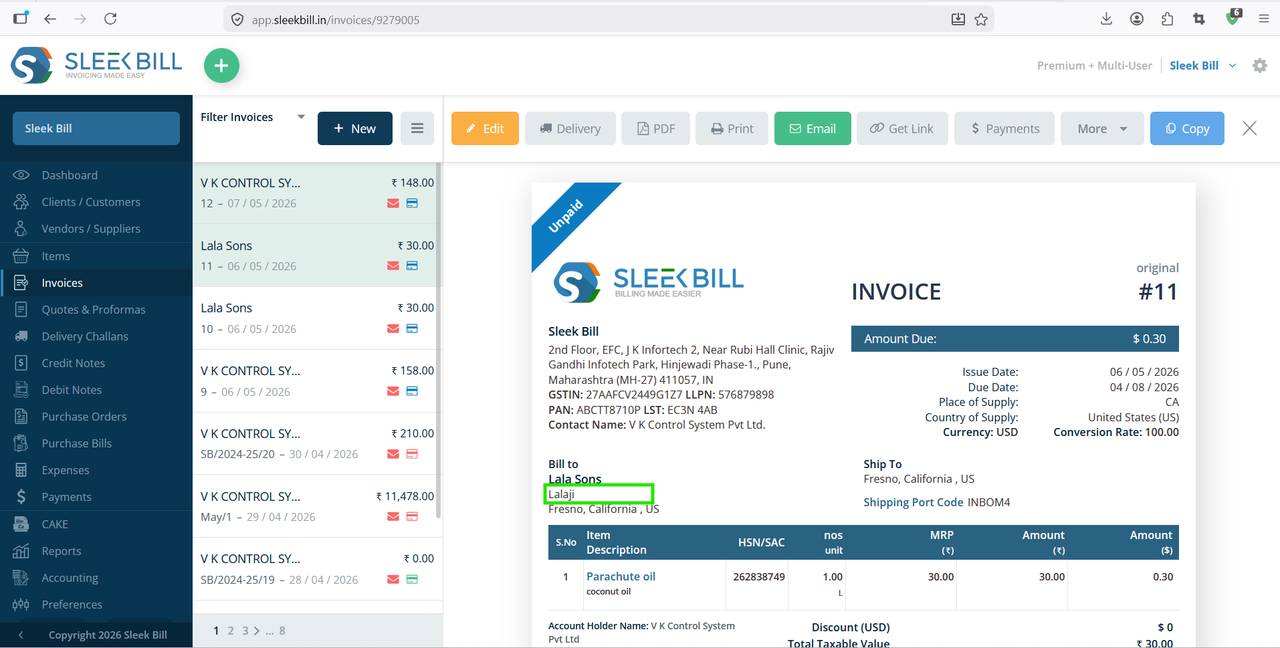
Task: Reload the page in the browser
Action: coord(110,19)
